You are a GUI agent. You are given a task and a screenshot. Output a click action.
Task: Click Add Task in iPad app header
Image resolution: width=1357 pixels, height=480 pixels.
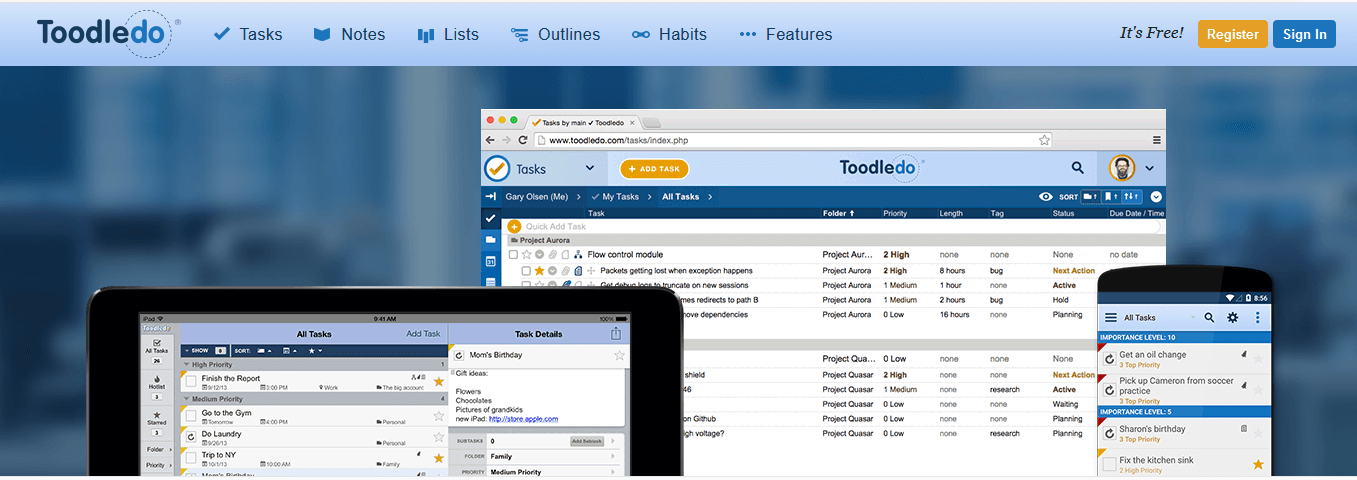(x=422, y=334)
